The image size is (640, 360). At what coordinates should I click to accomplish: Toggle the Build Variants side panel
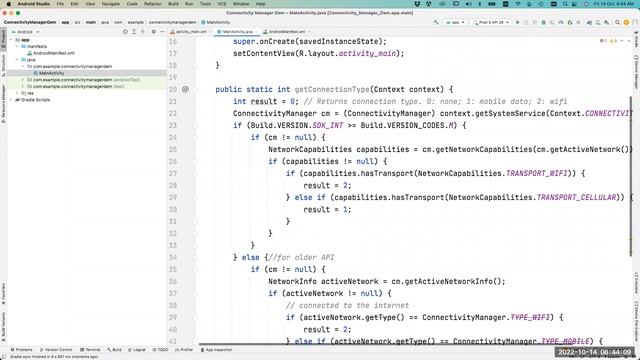pyautogui.click(x=3, y=327)
